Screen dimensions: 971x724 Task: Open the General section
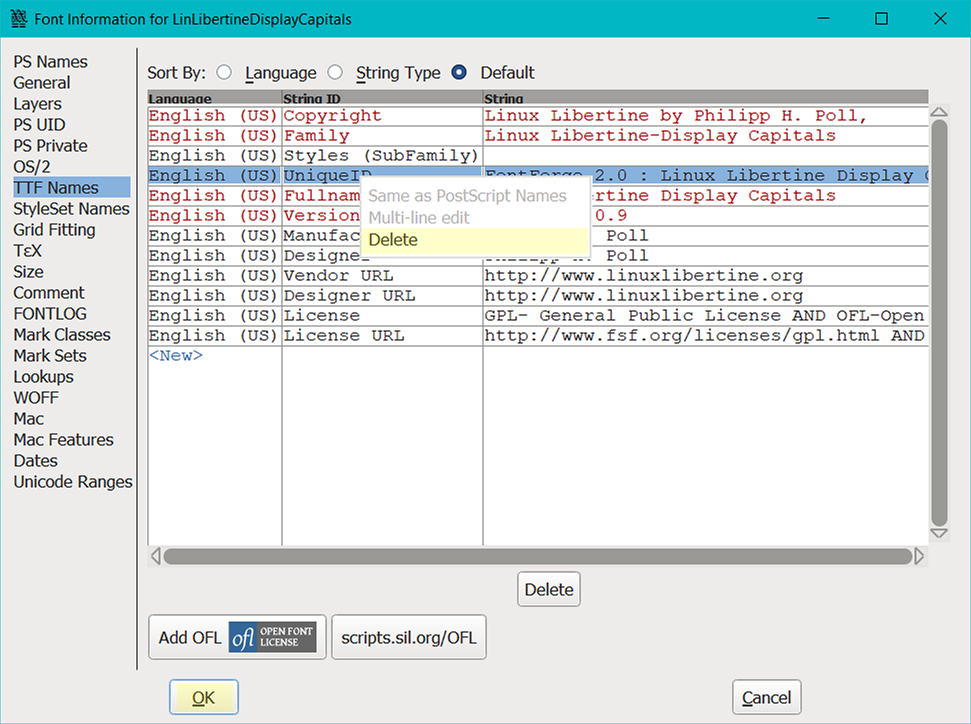[42, 83]
